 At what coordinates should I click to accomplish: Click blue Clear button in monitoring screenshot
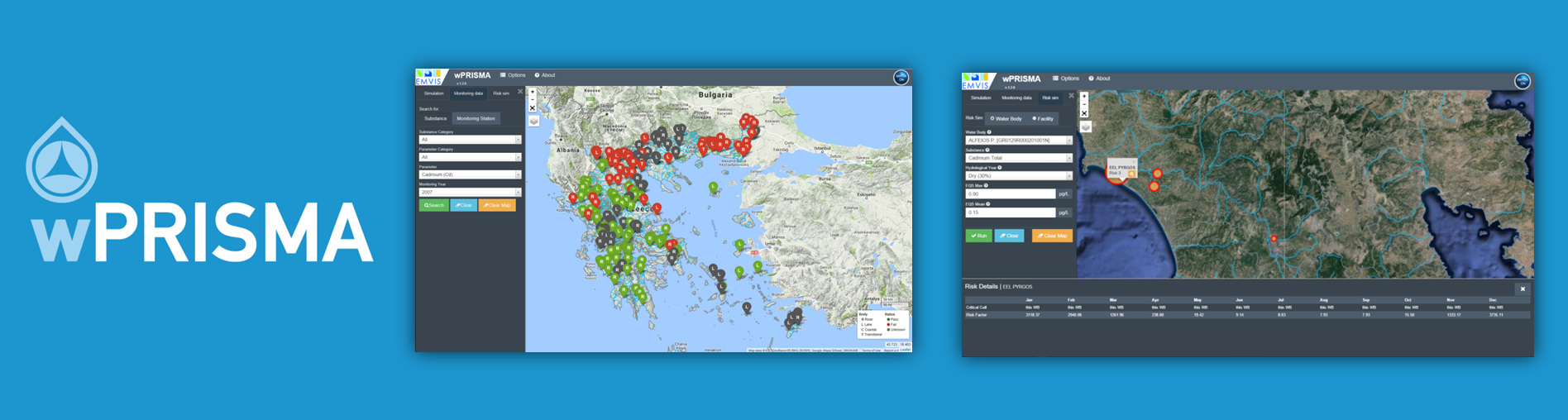pos(463,205)
